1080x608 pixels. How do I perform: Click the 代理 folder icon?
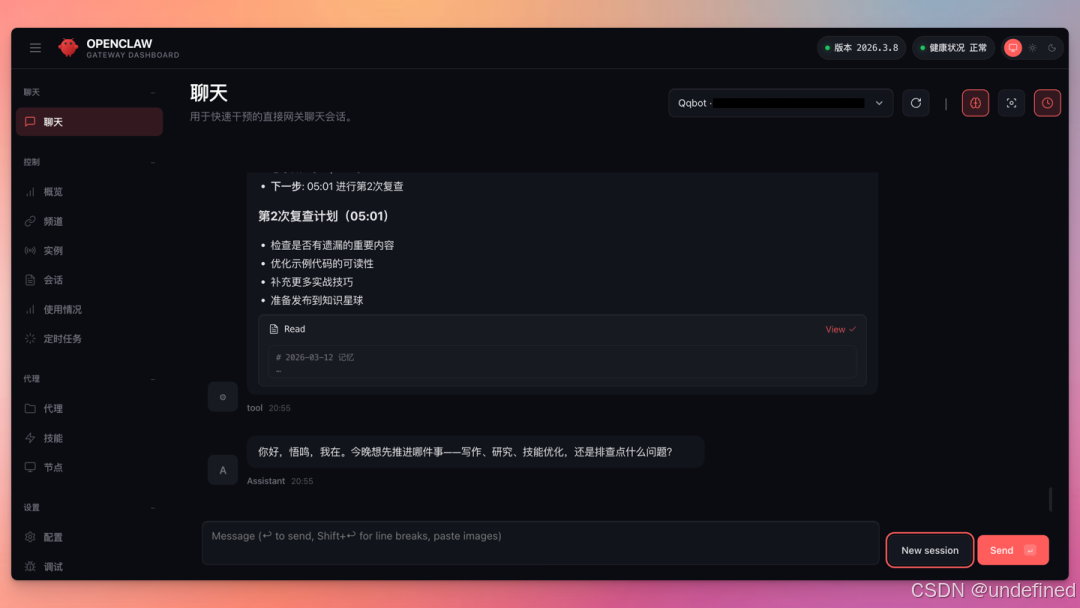pyautogui.click(x=30, y=408)
